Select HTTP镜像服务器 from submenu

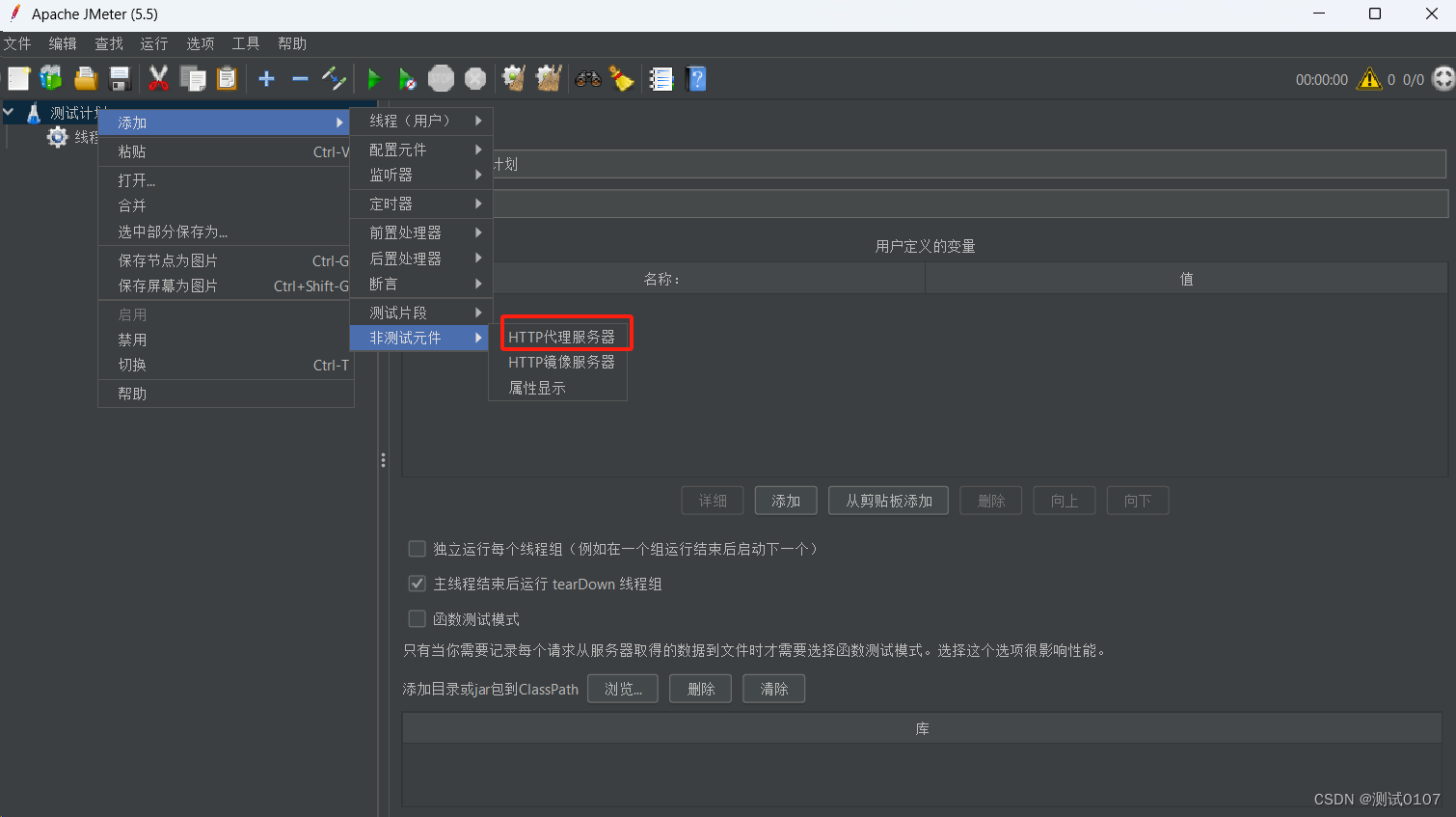click(561, 362)
